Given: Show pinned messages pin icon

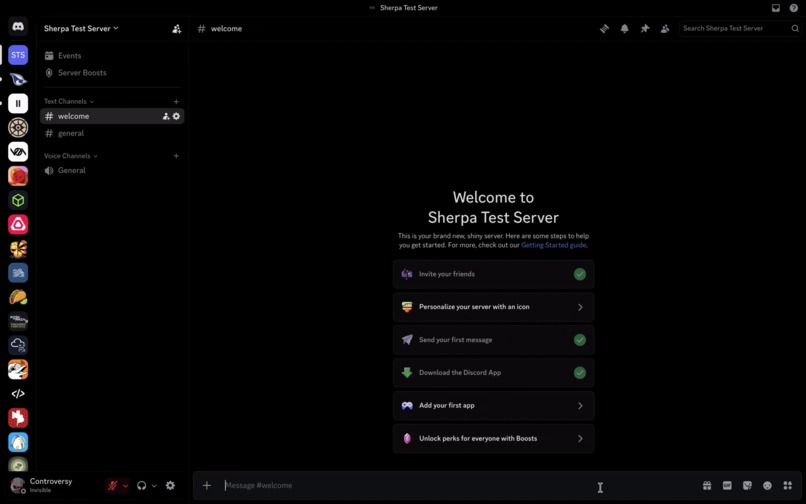Looking at the screenshot, I should point(645,29).
